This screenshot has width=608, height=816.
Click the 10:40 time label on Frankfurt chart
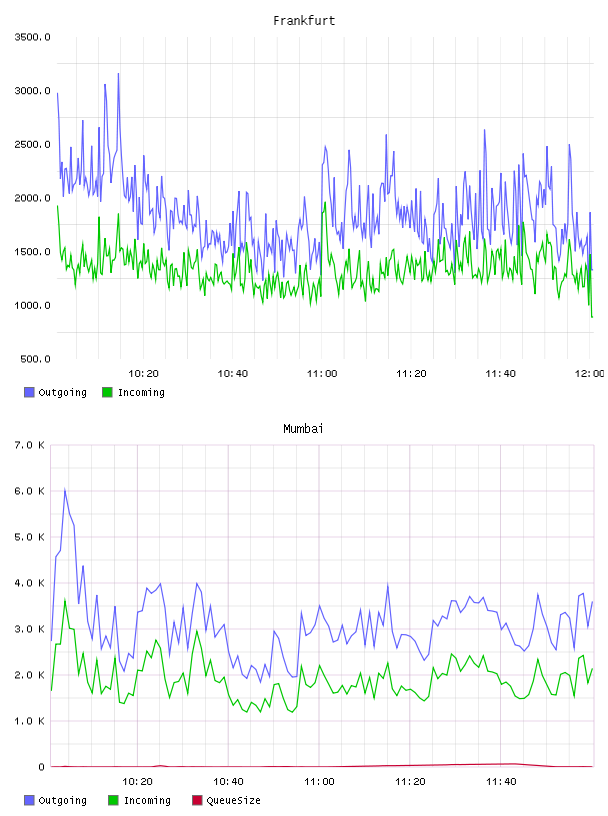click(232, 374)
